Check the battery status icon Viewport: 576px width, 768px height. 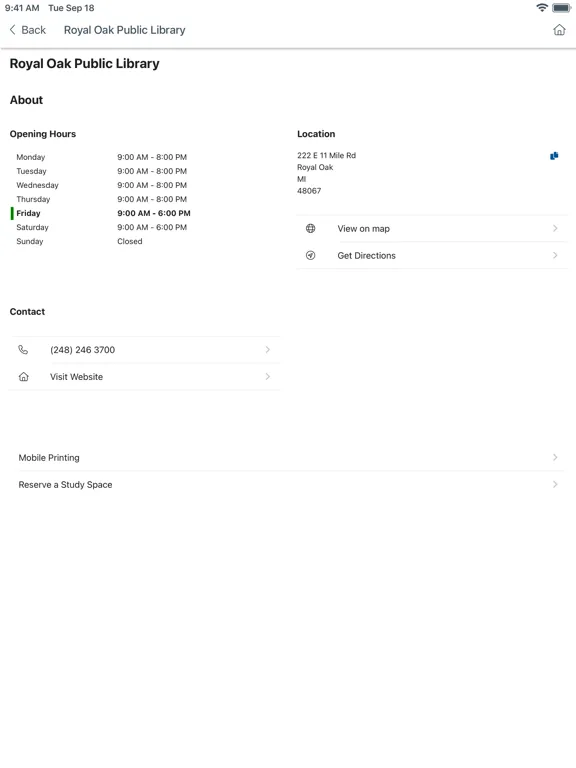pos(561,8)
